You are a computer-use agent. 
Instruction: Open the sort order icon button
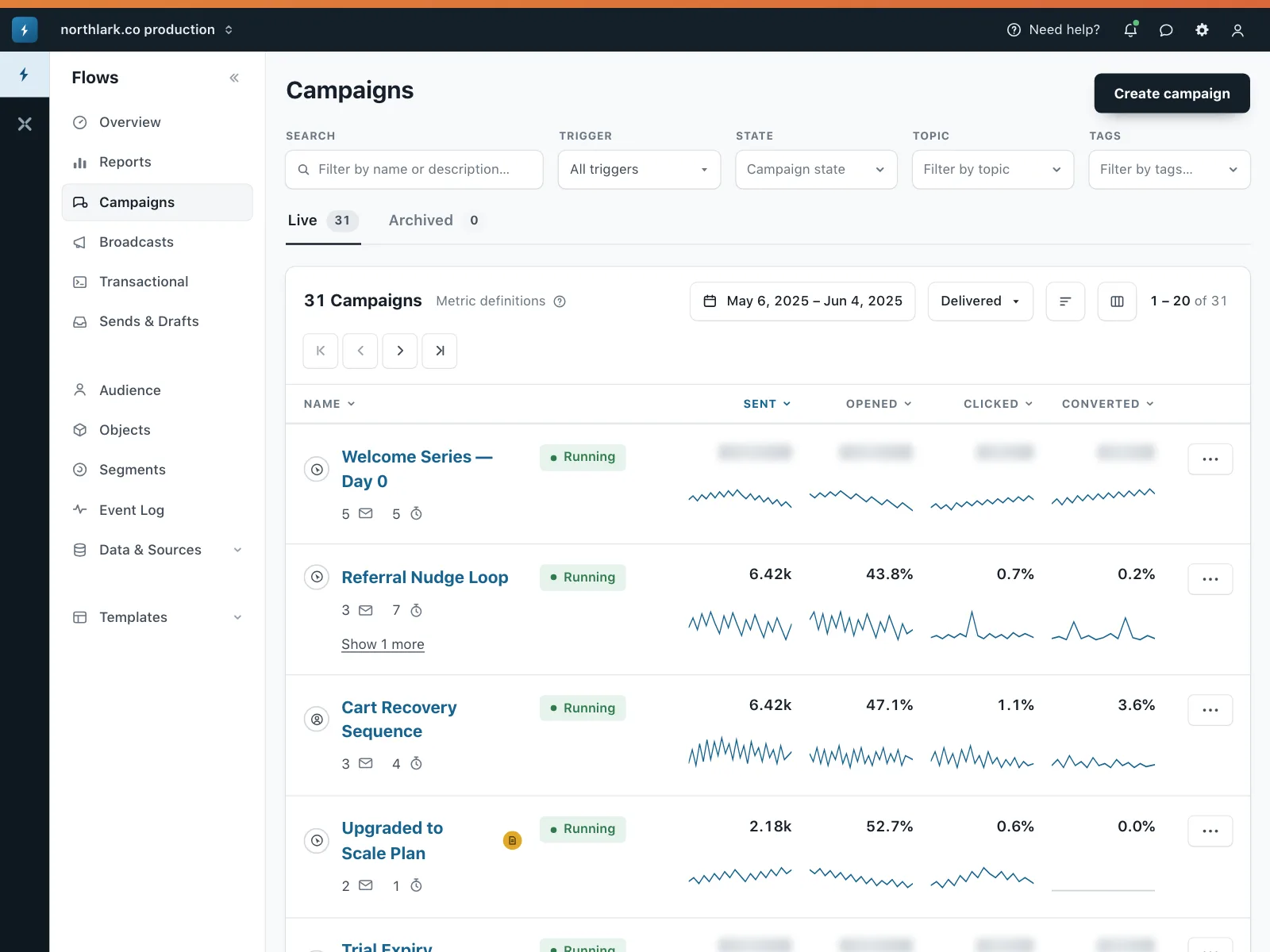1065,301
